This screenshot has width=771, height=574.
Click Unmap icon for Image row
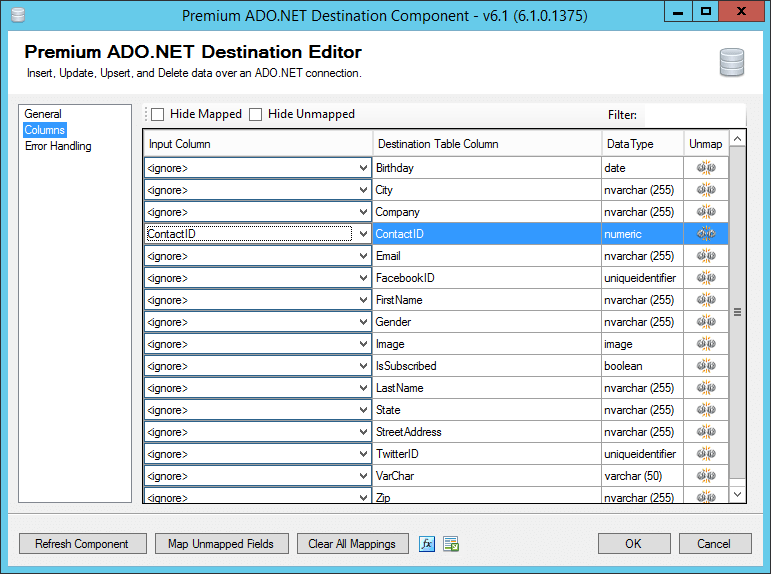[x=706, y=344]
